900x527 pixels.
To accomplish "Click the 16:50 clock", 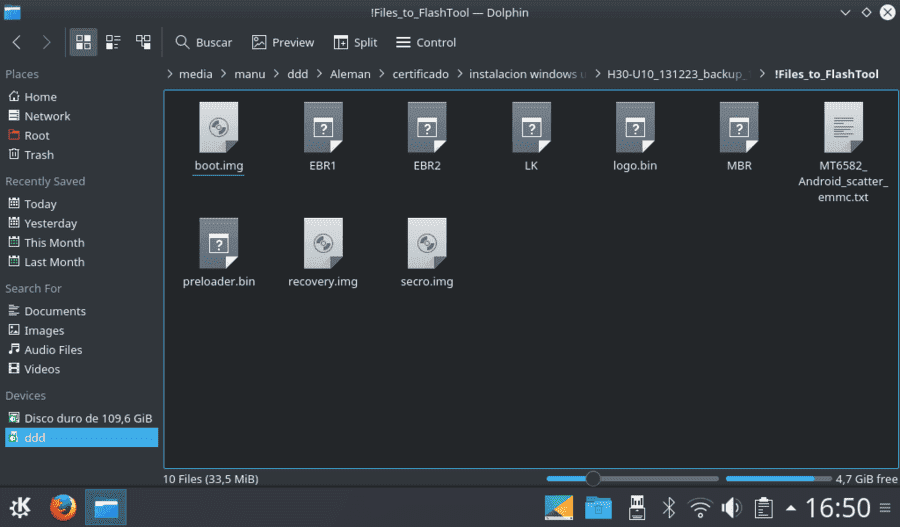I will [x=837, y=507].
